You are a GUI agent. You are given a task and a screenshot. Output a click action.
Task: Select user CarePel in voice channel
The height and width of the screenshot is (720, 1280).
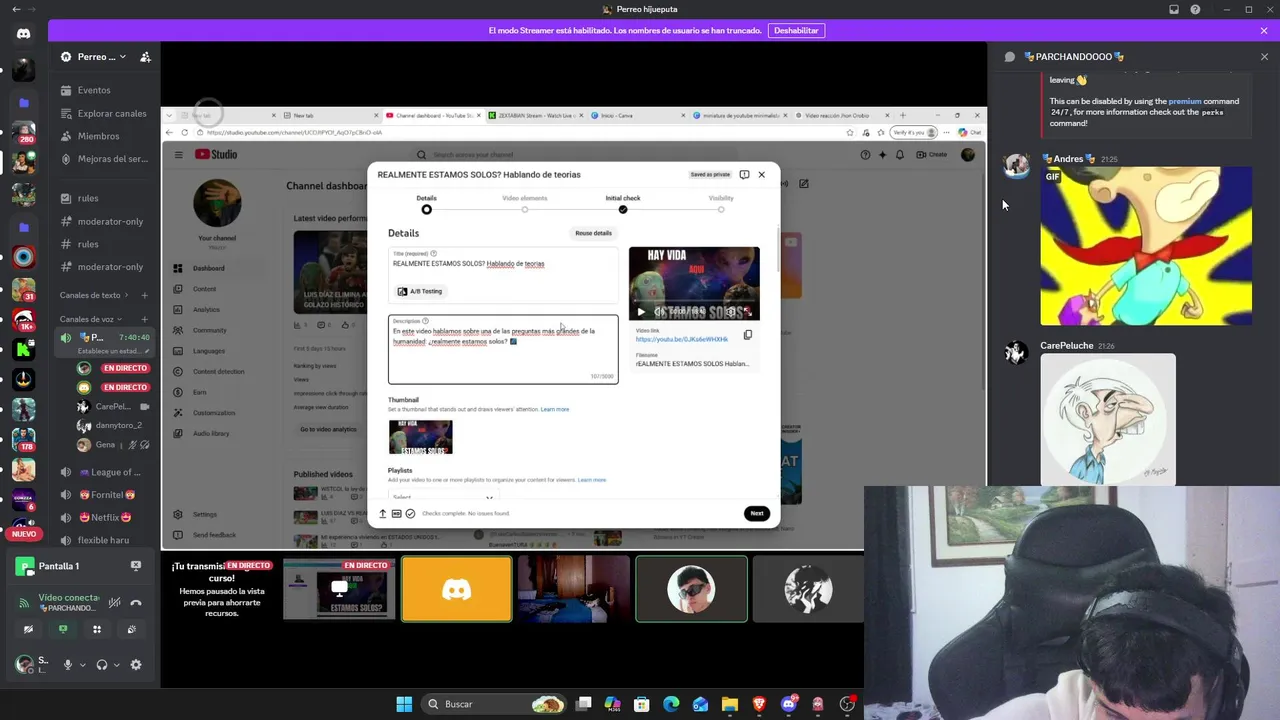coord(113,407)
